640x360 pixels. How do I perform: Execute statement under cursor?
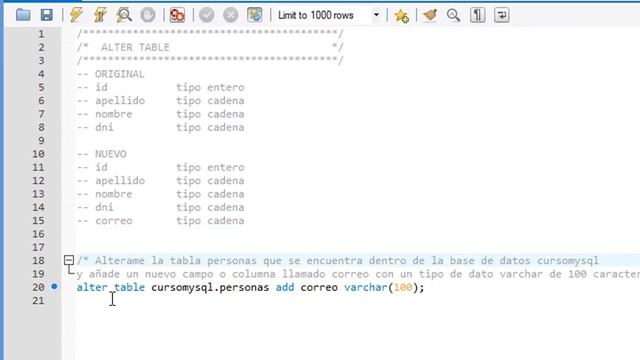click(x=100, y=15)
